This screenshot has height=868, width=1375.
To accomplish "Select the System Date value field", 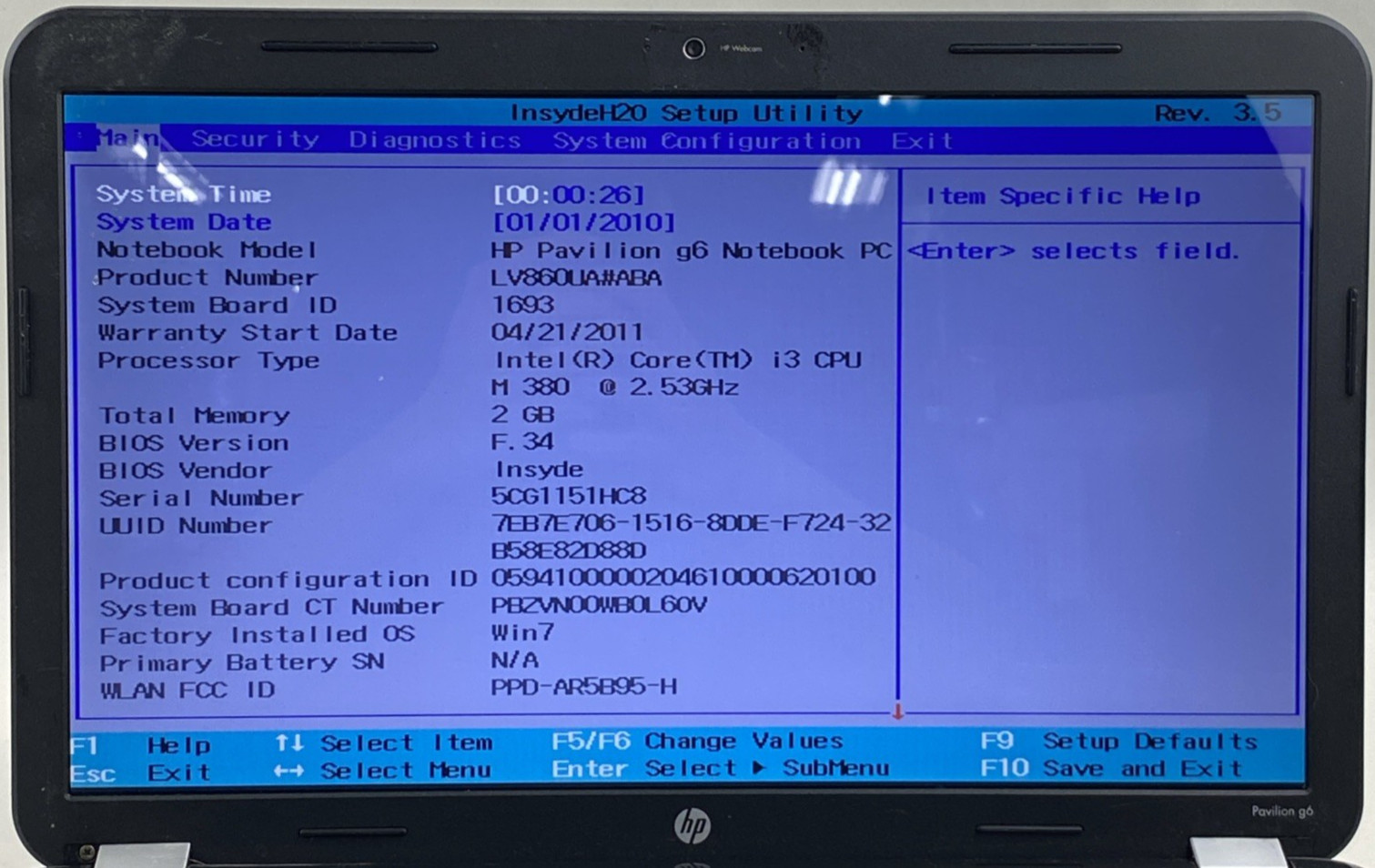I will 583,222.
